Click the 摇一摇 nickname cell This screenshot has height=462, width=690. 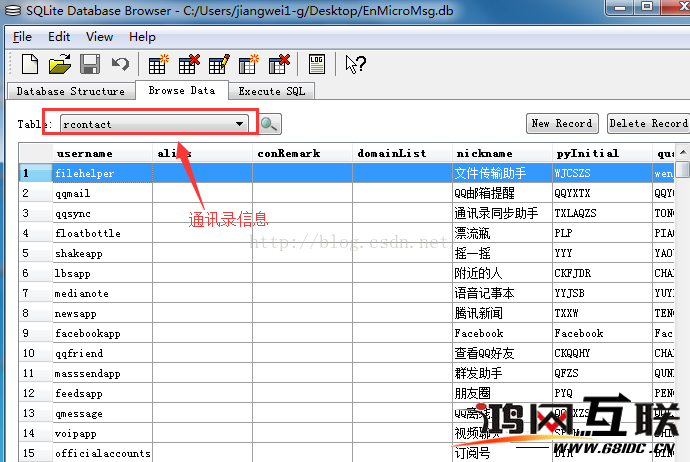(x=502, y=253)
